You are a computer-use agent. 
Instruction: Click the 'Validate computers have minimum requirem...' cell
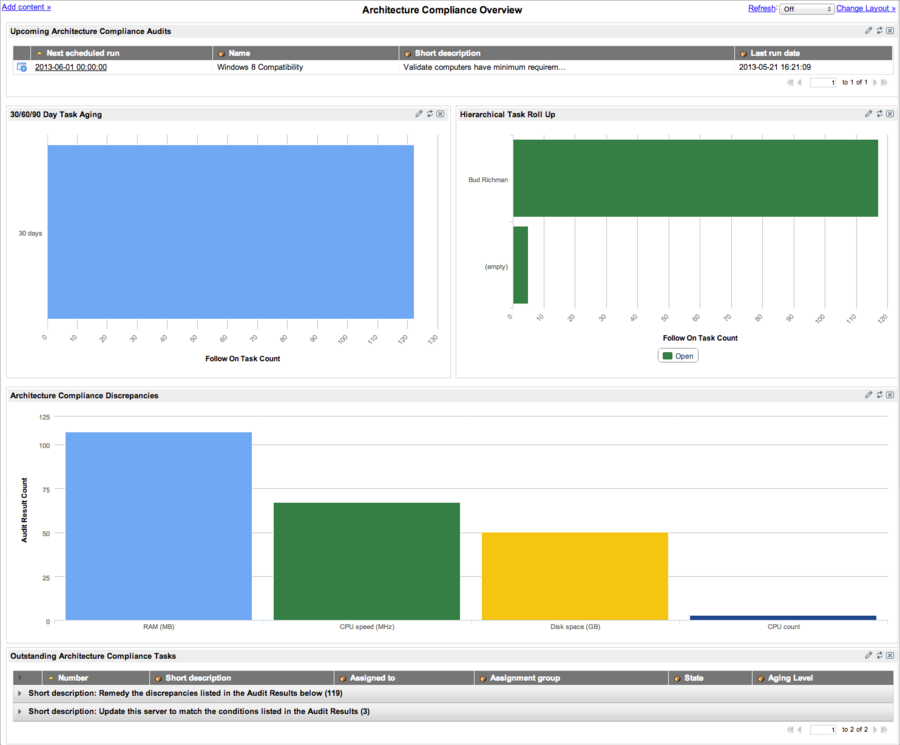484,67
